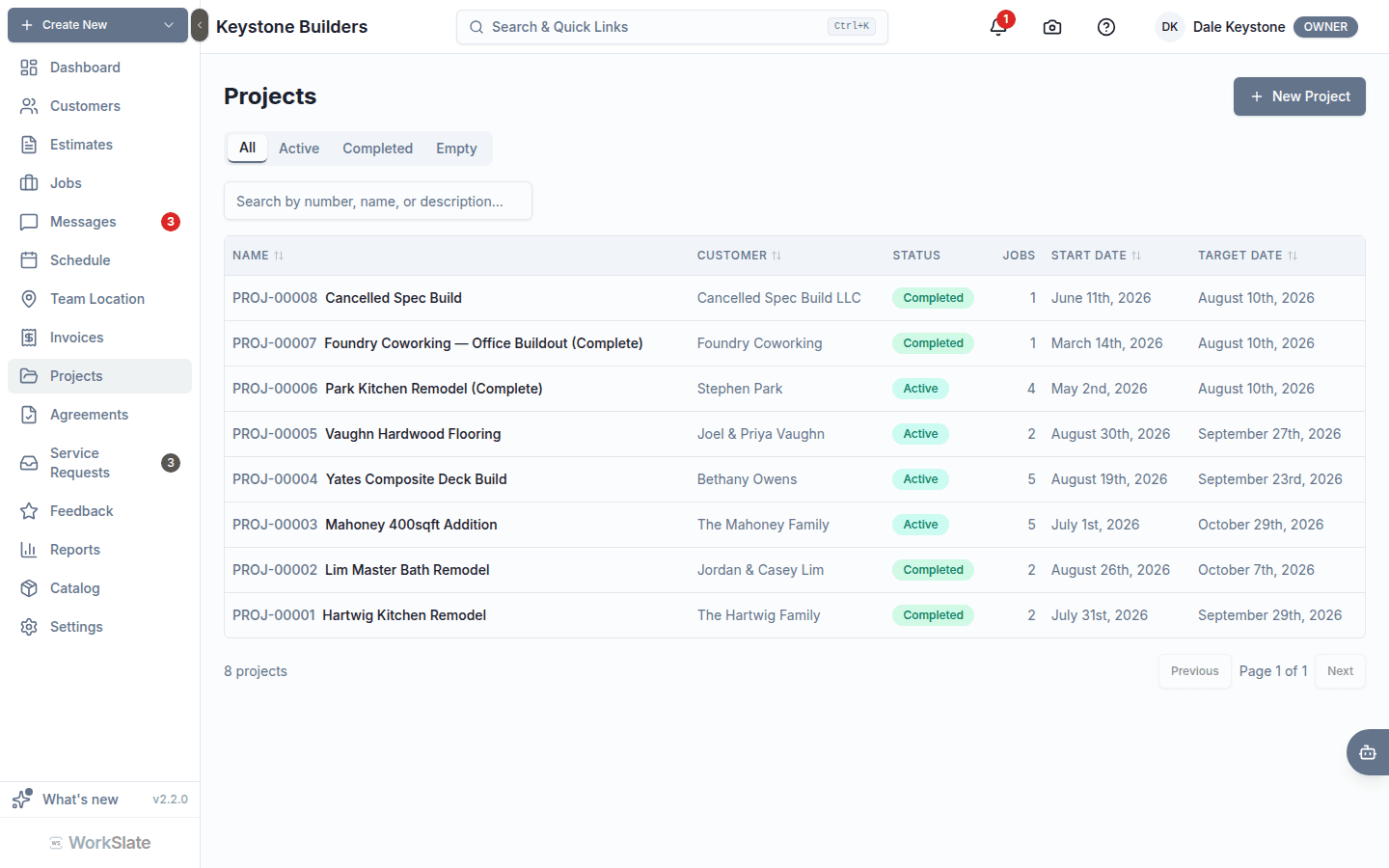Viewport: 1389px width, 868px height.
Task: Click the search magnifier icon
Action: 477,27
